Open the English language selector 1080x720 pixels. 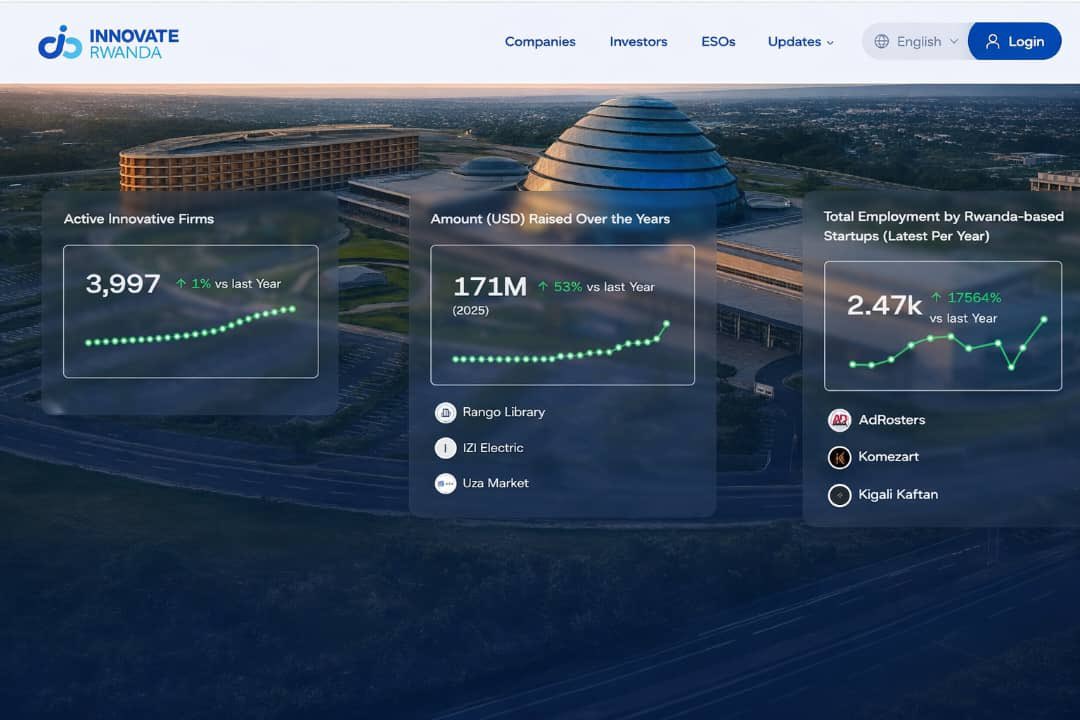(917, 42)
